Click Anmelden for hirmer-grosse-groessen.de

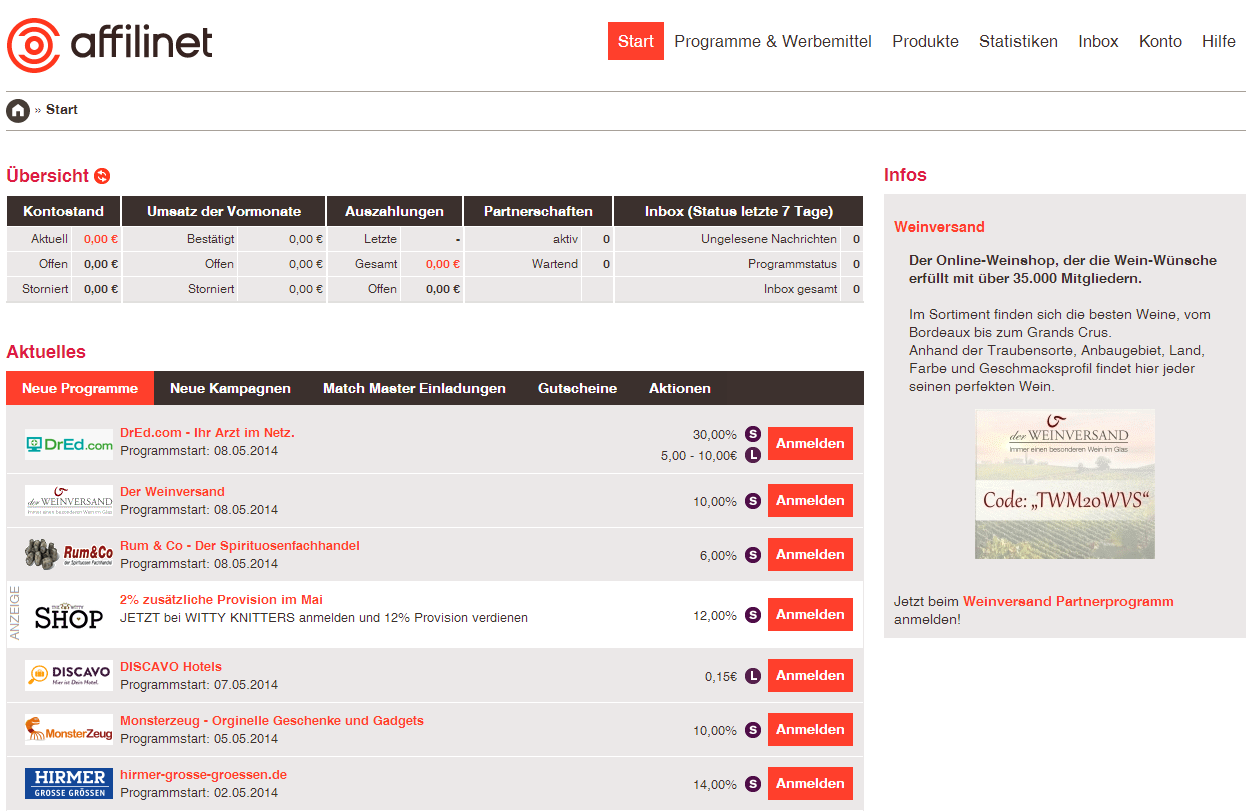coord(810,784)
